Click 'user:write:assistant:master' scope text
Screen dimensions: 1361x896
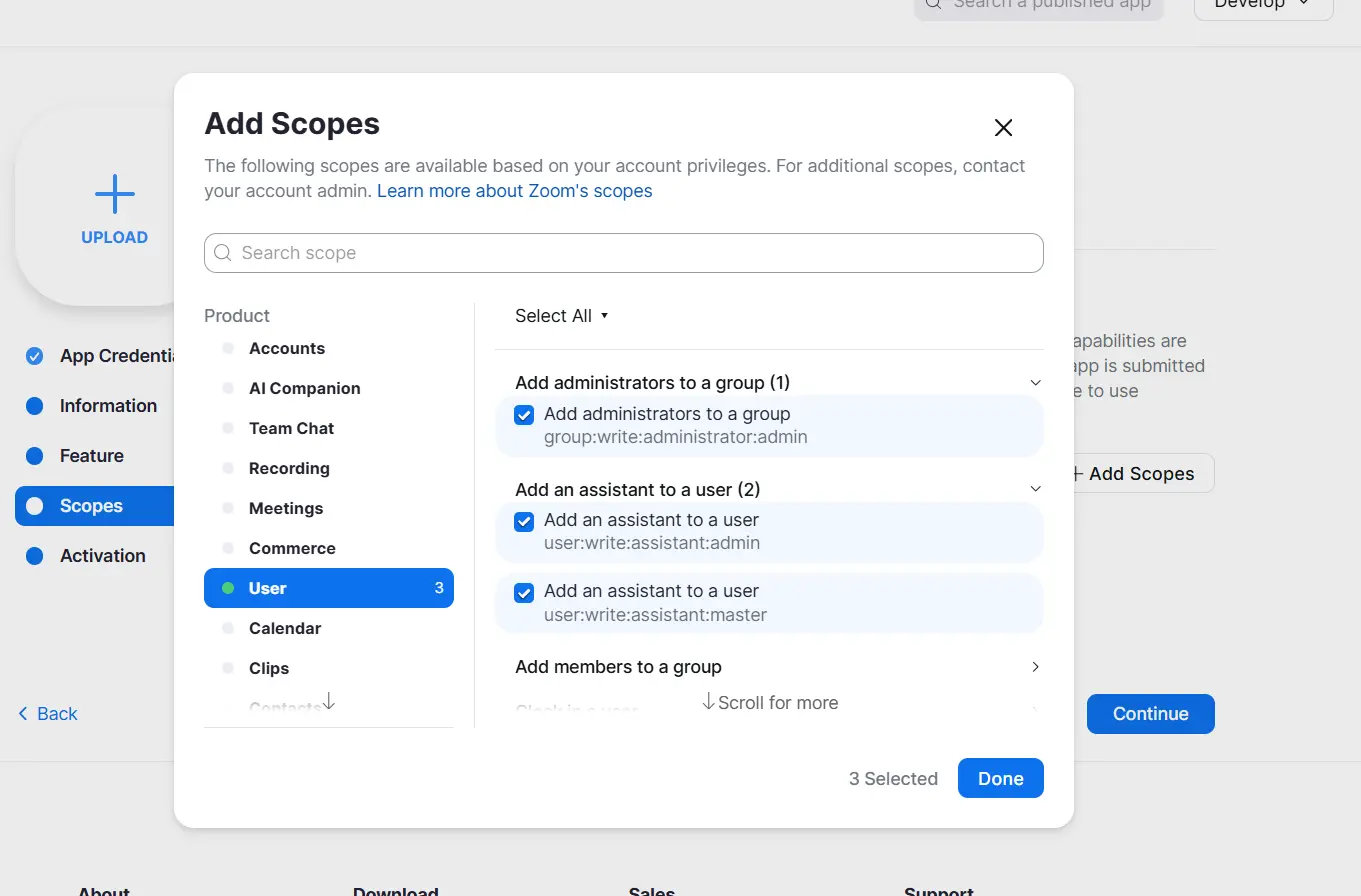click(x=655, y=615)
